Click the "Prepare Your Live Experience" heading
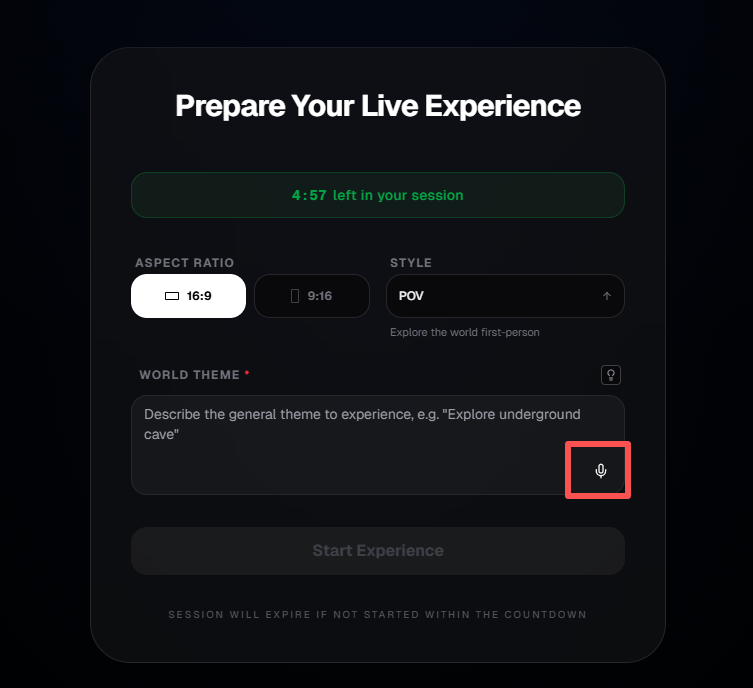753x688 pixels. pos(378,106)
